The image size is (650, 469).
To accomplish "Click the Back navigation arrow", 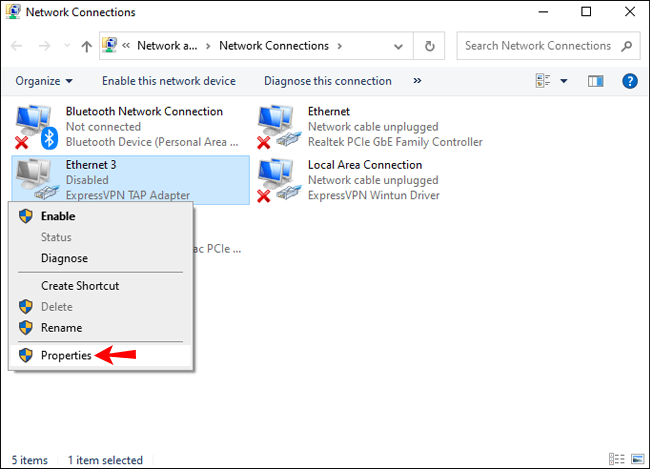I will pos(17,46).
